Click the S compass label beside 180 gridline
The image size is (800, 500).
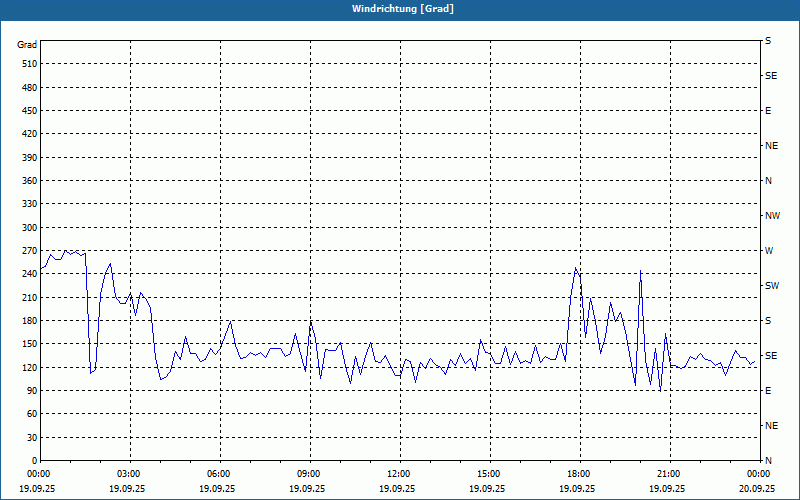tap(768, 321)
